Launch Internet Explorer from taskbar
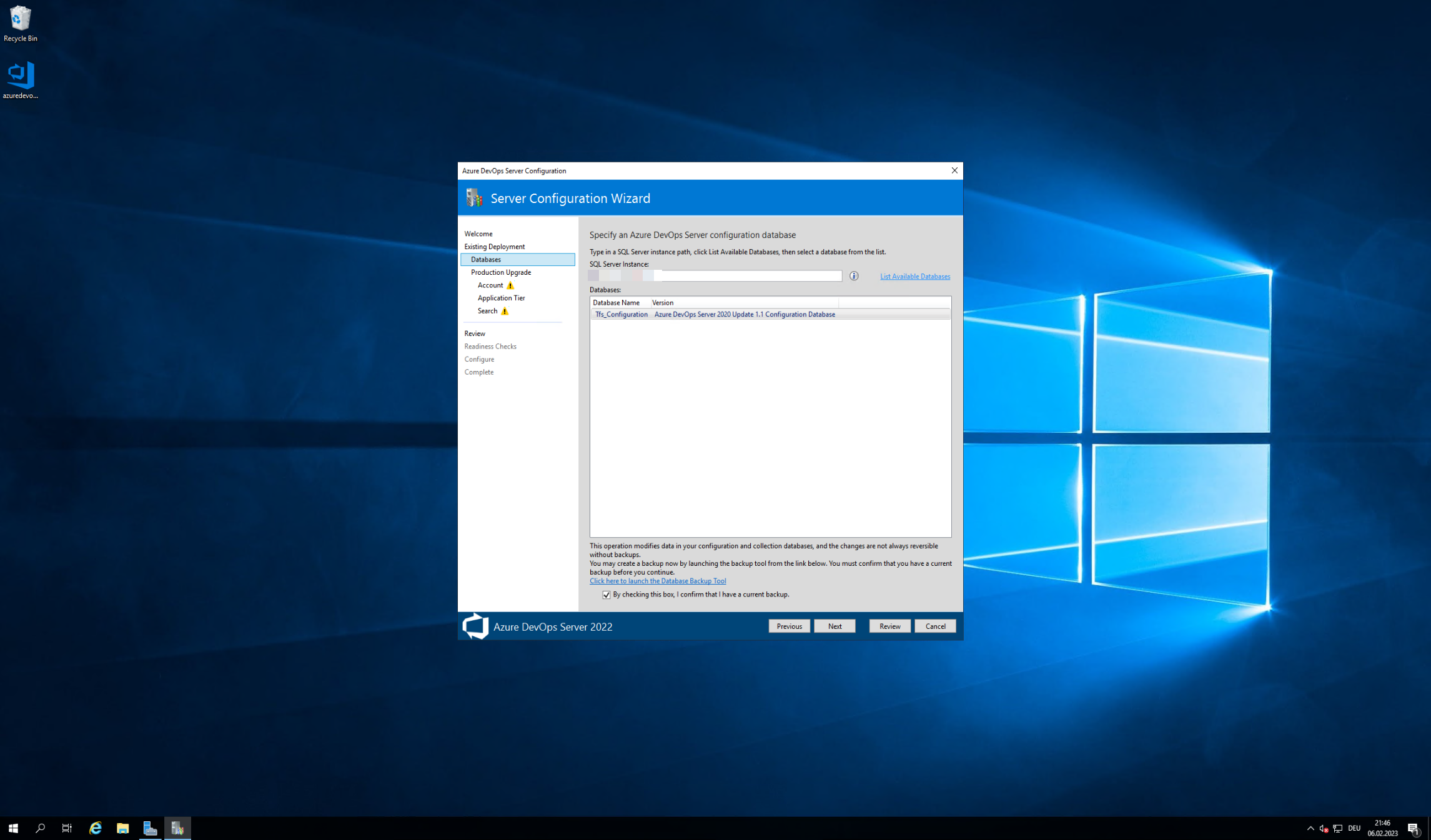Screen dimensions: 1431x840 [x=95, y=828]
